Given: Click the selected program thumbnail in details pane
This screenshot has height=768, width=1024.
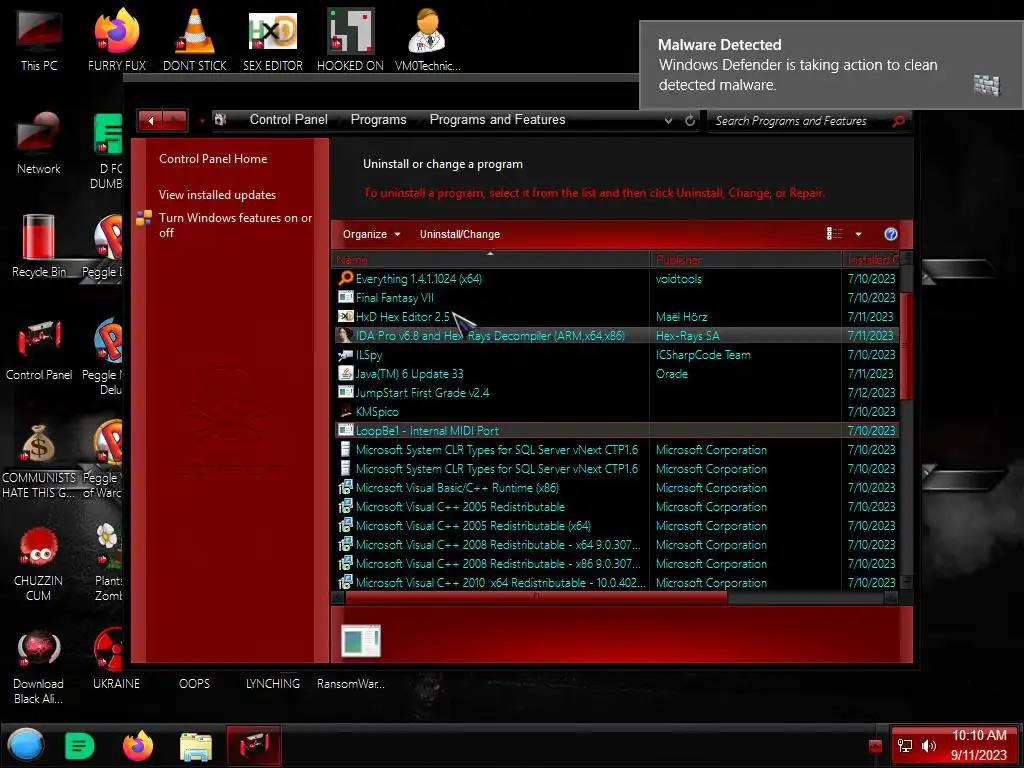Looking at the screenshot, I should pyautogui.click(x=360, y=641).
